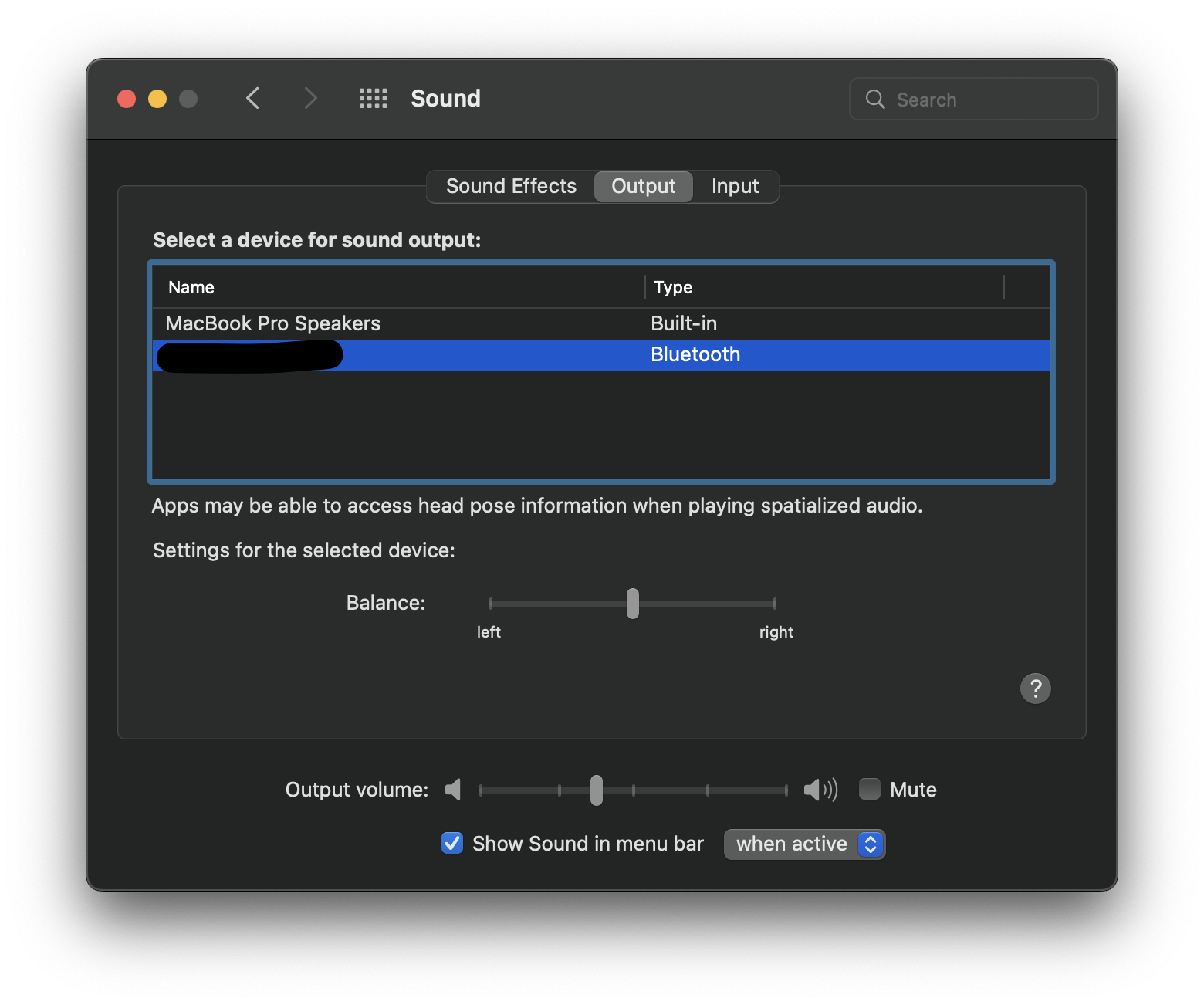The image size is (1204, 1005).
Task: Click the Name column header
Action: (191, 287)
